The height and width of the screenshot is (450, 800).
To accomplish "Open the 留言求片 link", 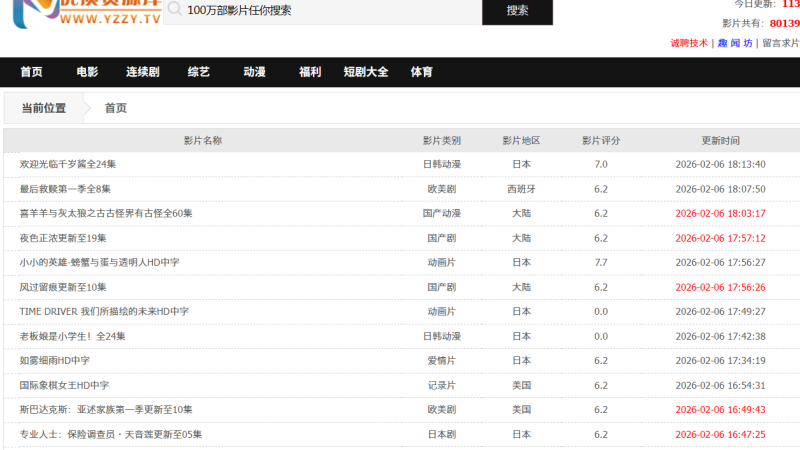I will click(781, 43).
